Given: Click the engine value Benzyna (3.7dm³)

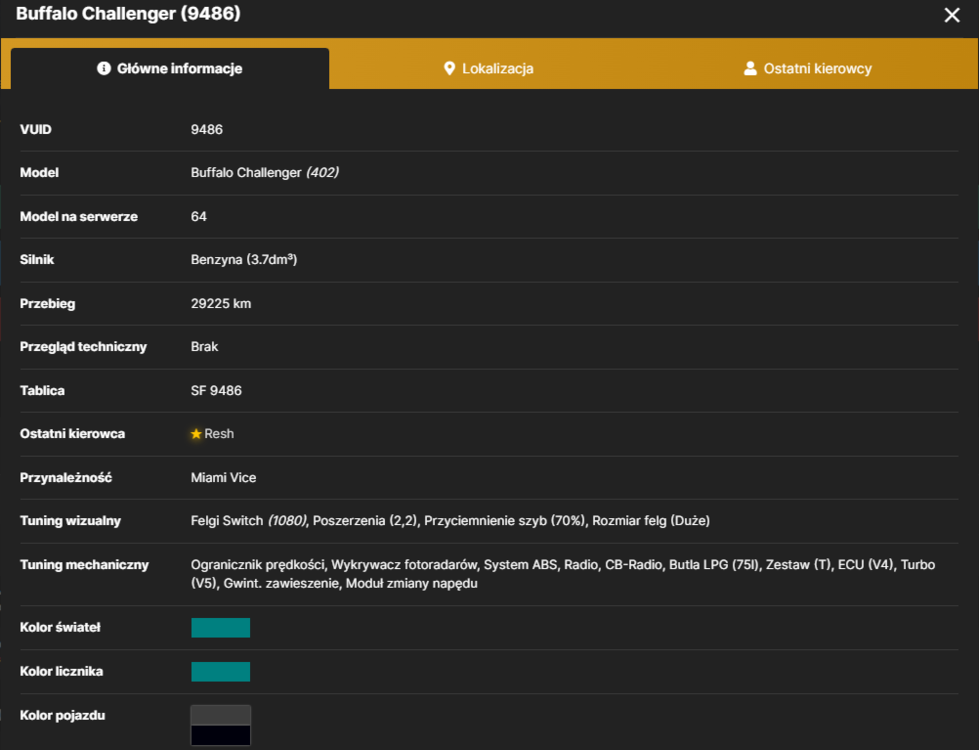Looking at the screenshot, I should pos(244,259).
